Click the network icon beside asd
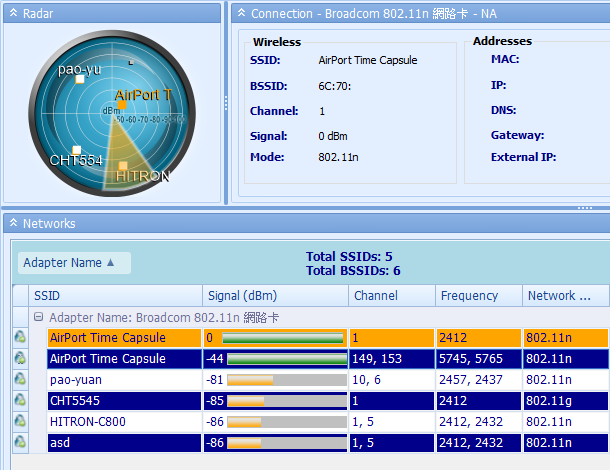Image resolution: width=610 pixels, height=470 pixels. (20, 442)
